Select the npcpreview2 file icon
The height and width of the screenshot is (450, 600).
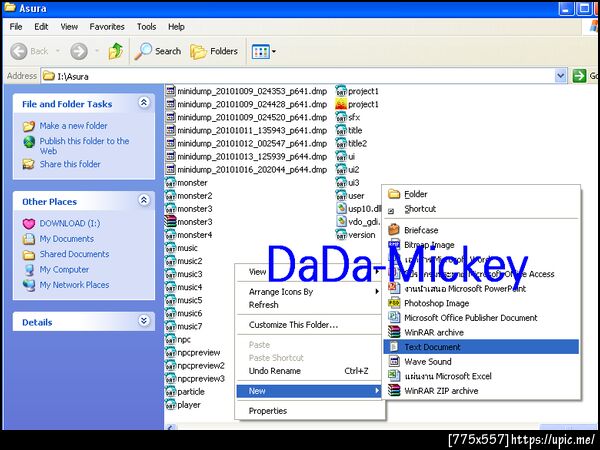(x=171, y=365)
